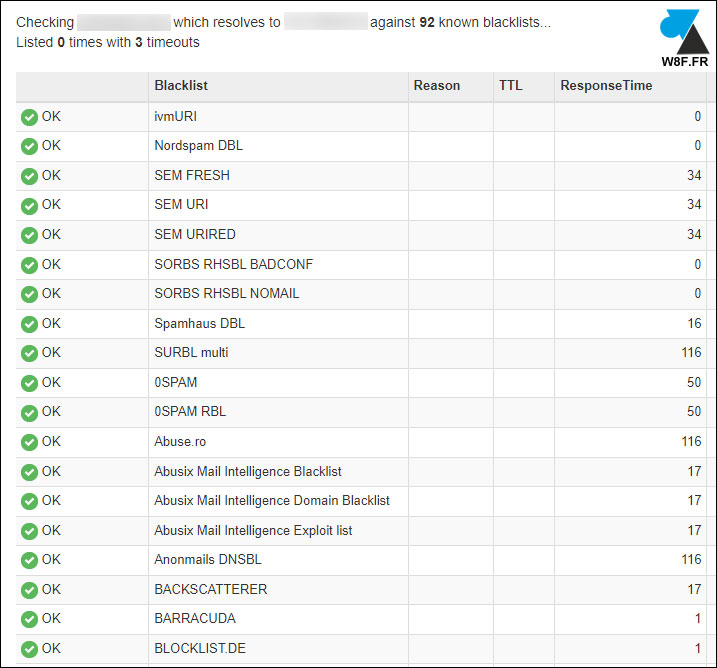Select the SEM URI blacklist name
The width and height of the screenshot is (717, 668).
(x=181, y=204)
